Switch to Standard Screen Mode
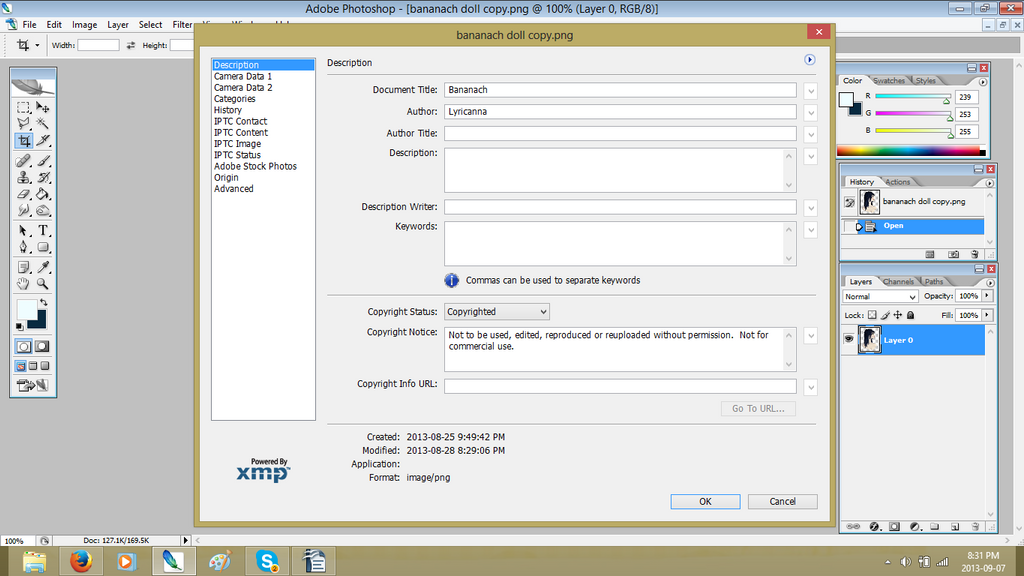 21,366
